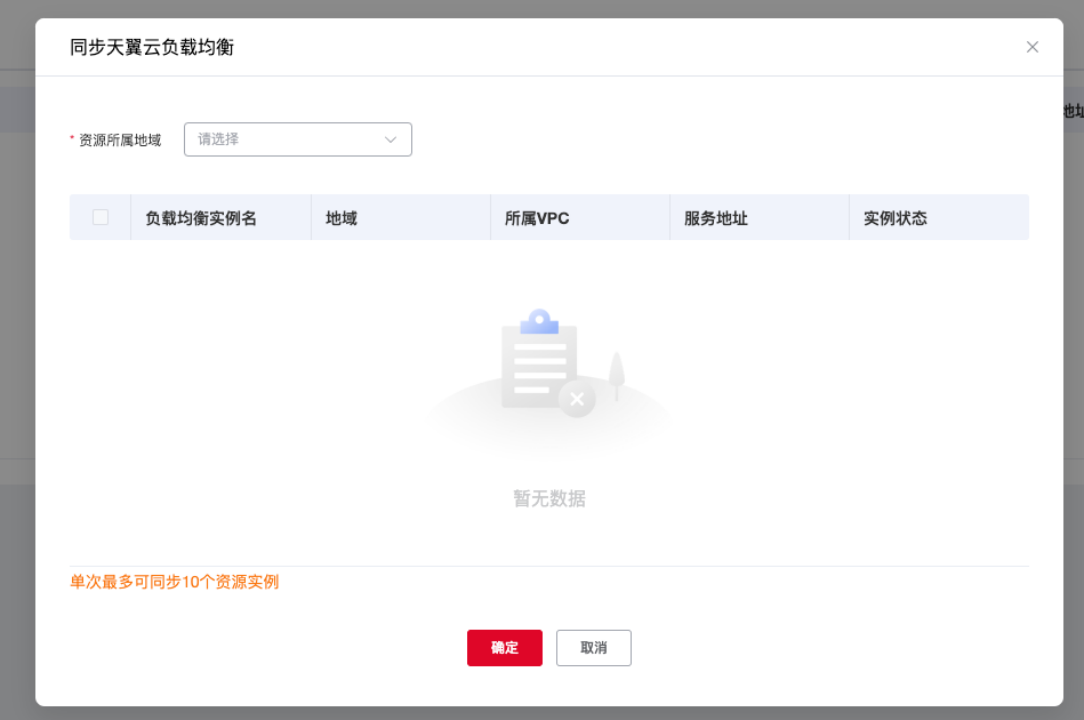The width and height of the screenshot is (1084, 720).
Task: Click the chevron arrow in 请选择 box
Action: [x=391, y=140]
